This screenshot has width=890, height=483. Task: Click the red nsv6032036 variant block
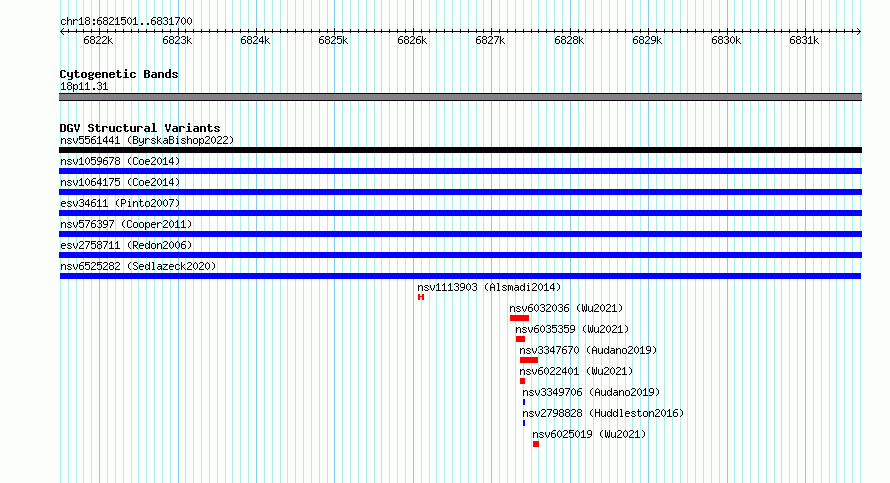tap(519, 318)
